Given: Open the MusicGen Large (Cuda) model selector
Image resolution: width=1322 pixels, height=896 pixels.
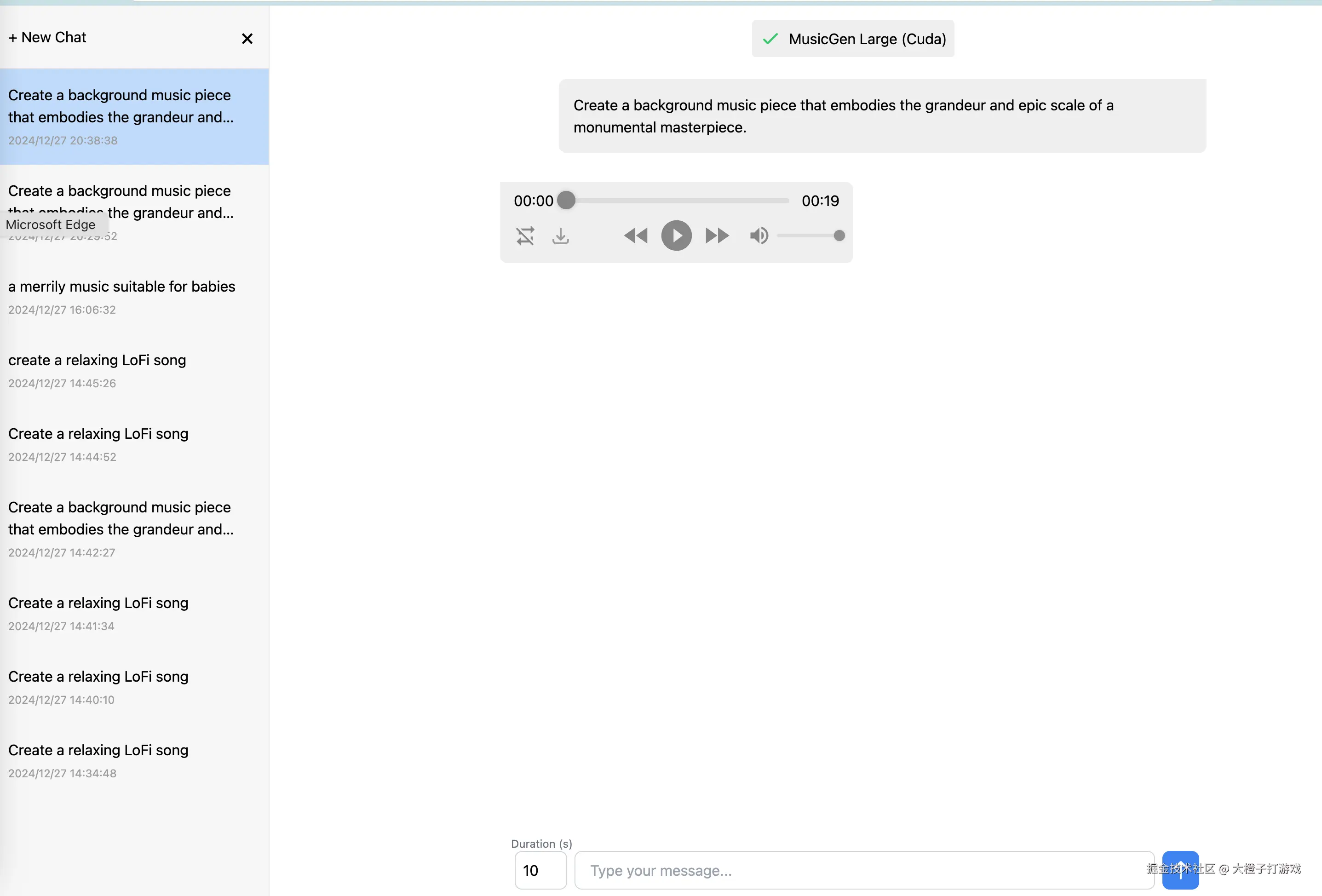Looking at the screenshot, I should 853,39.
